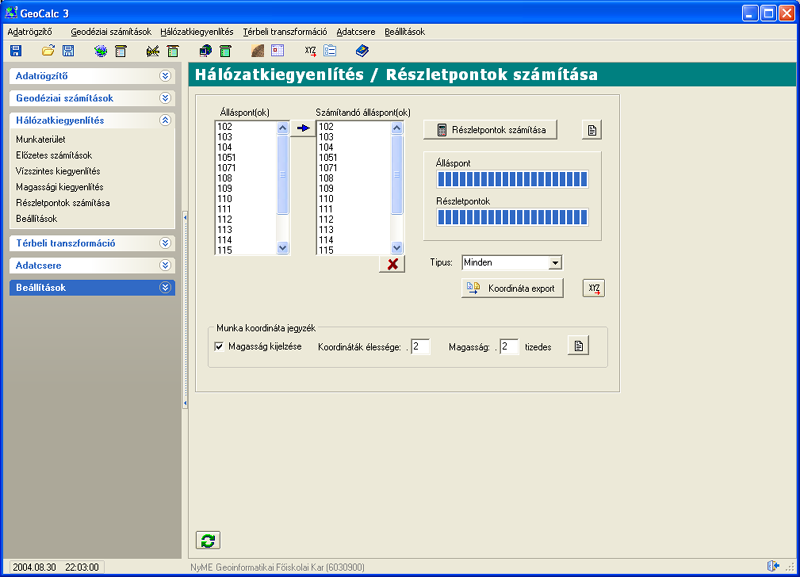
Task: Select station 115 in Számítandó álláspont(ok) list
Action: pyautogui.click(x=353, y=250)
